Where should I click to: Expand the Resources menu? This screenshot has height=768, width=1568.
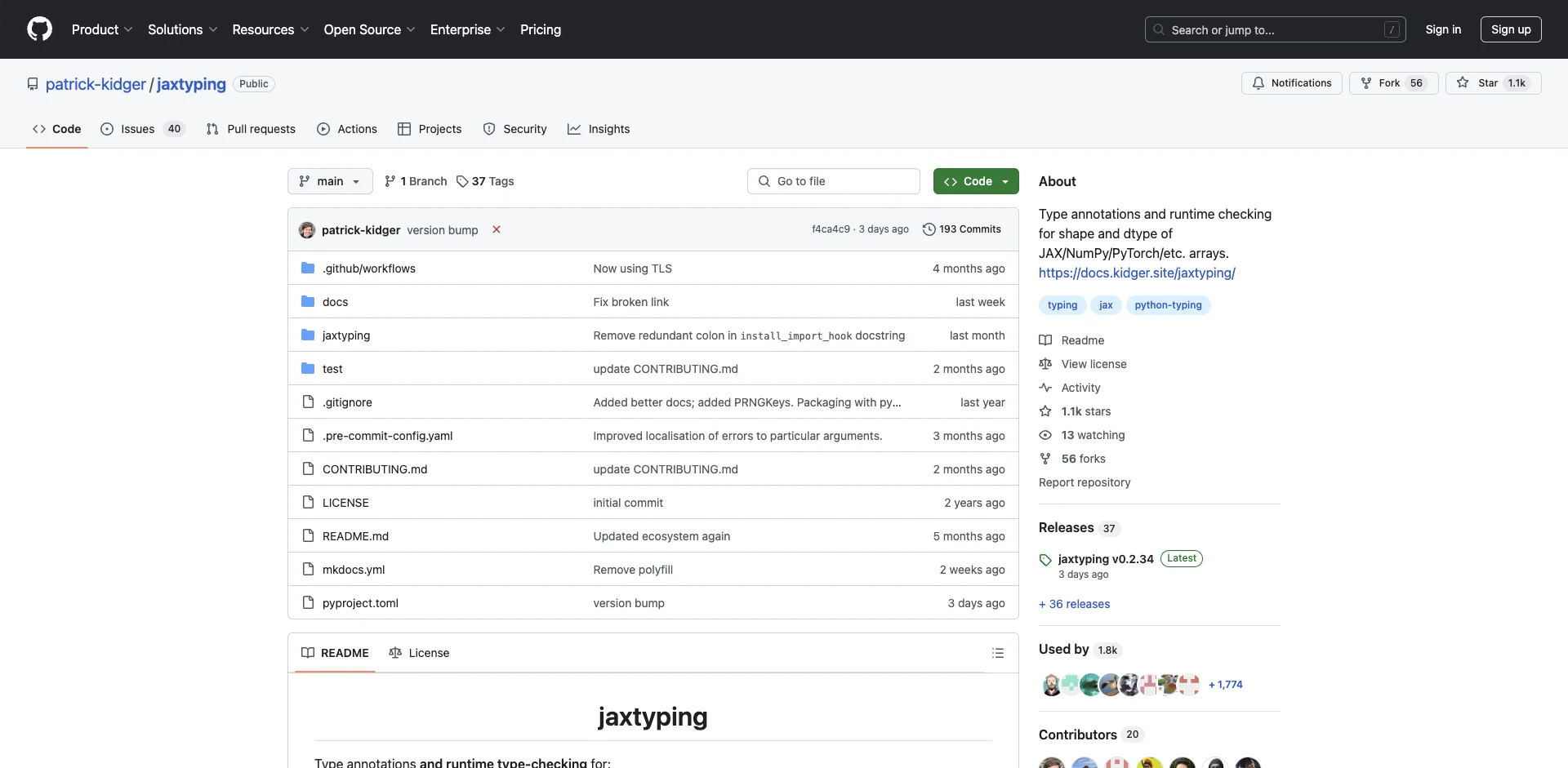(270, 29)
